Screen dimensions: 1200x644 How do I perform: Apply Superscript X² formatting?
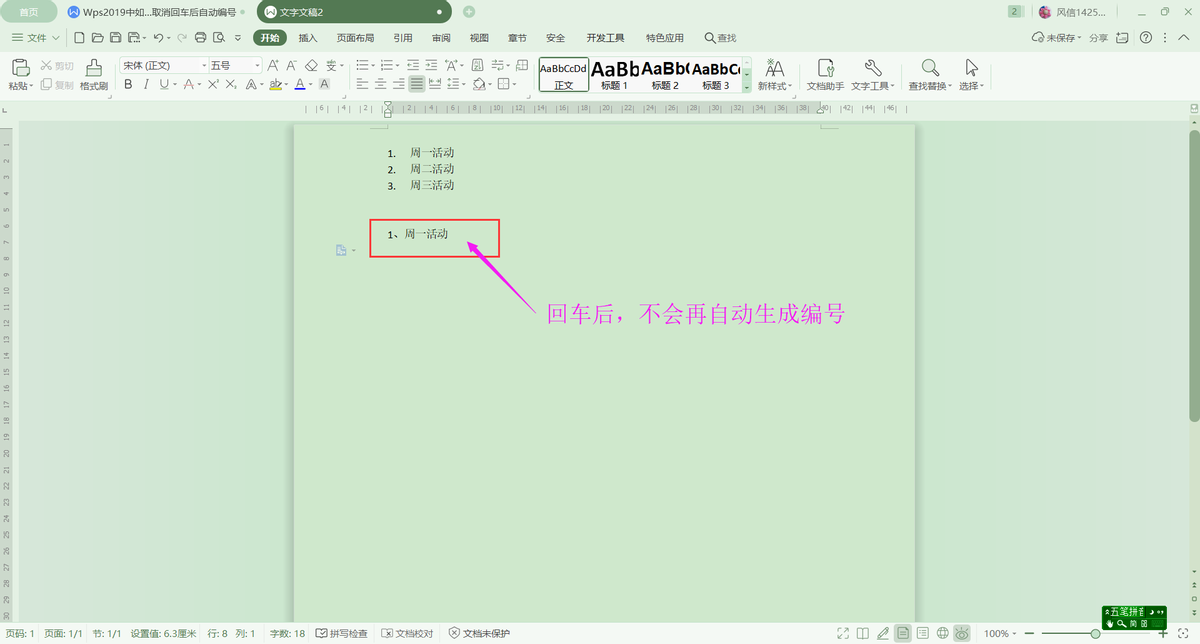click(213, 85)
